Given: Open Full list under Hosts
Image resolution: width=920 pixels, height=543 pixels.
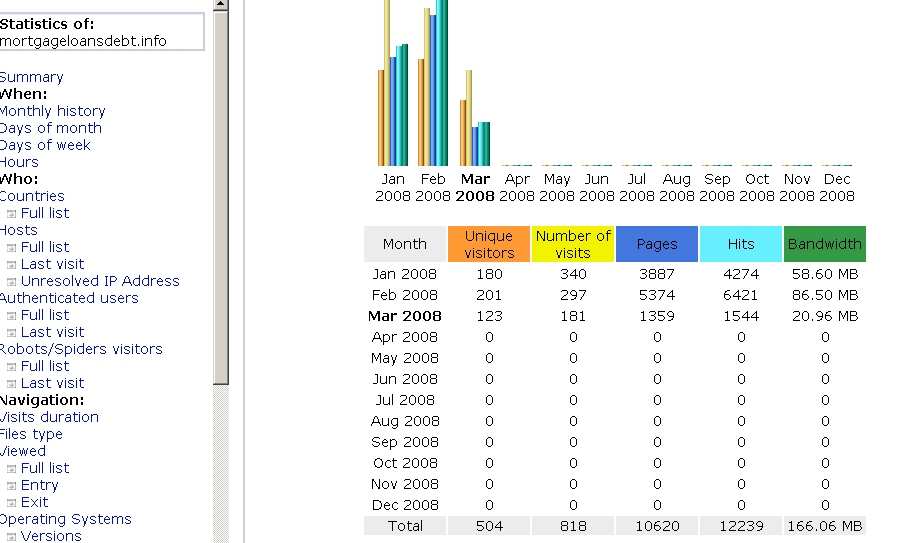Looking at the screenshot, I should (45, 247).
